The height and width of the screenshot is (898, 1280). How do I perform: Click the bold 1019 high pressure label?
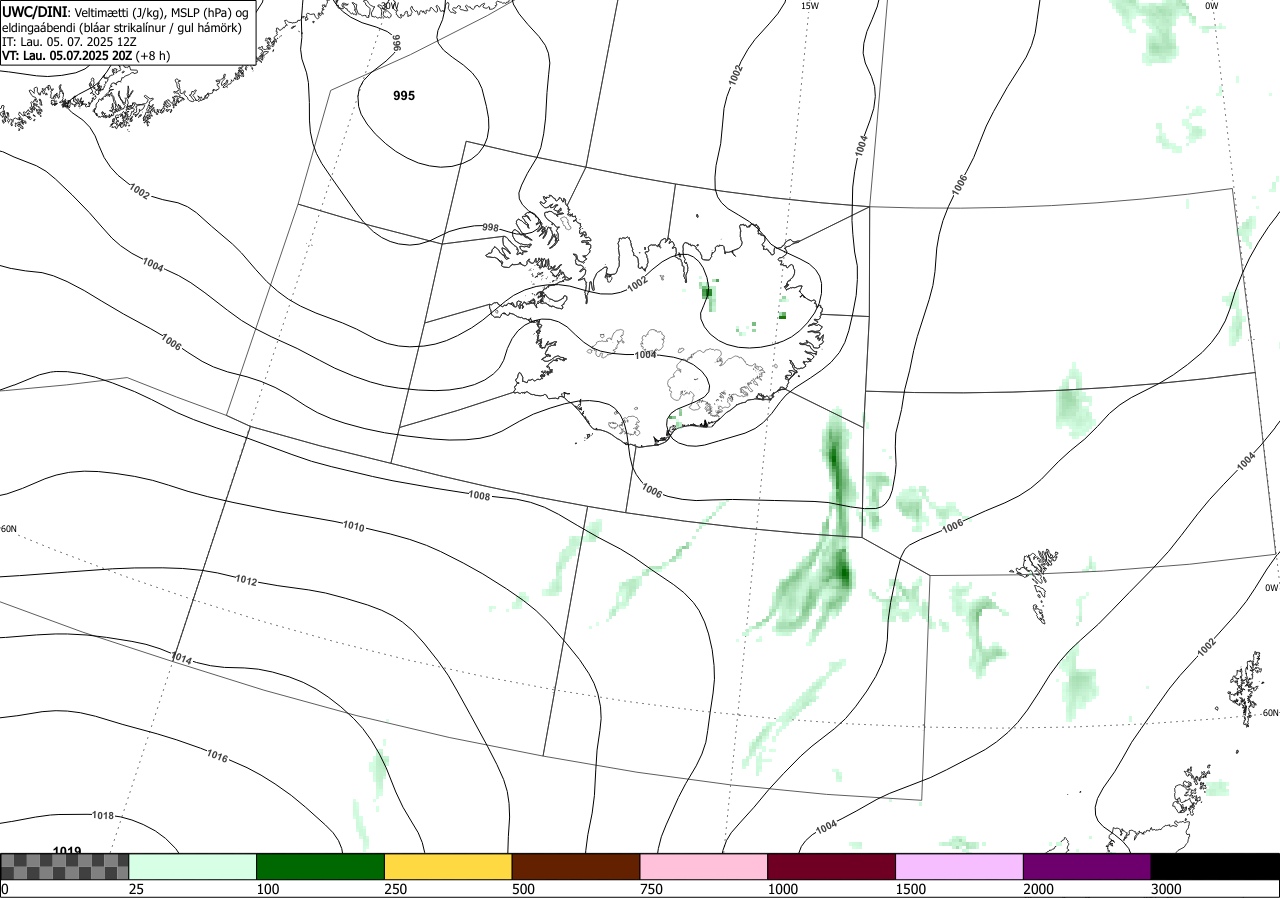[x=67, y=851]
